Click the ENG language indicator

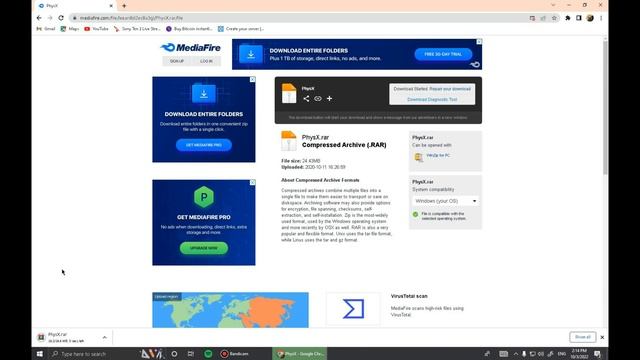click(562, 354)
